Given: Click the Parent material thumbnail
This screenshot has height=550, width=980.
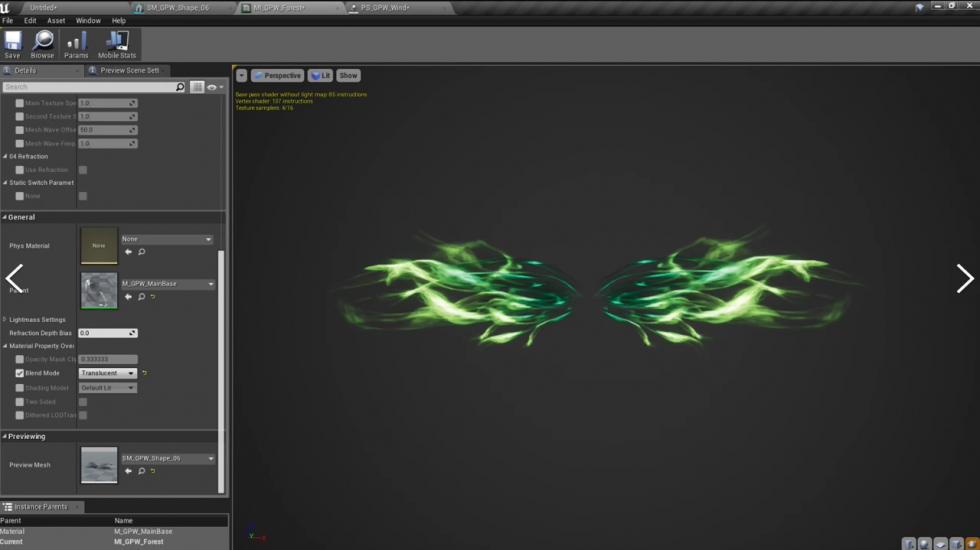Looking at the screenshot, I should 99,291.
